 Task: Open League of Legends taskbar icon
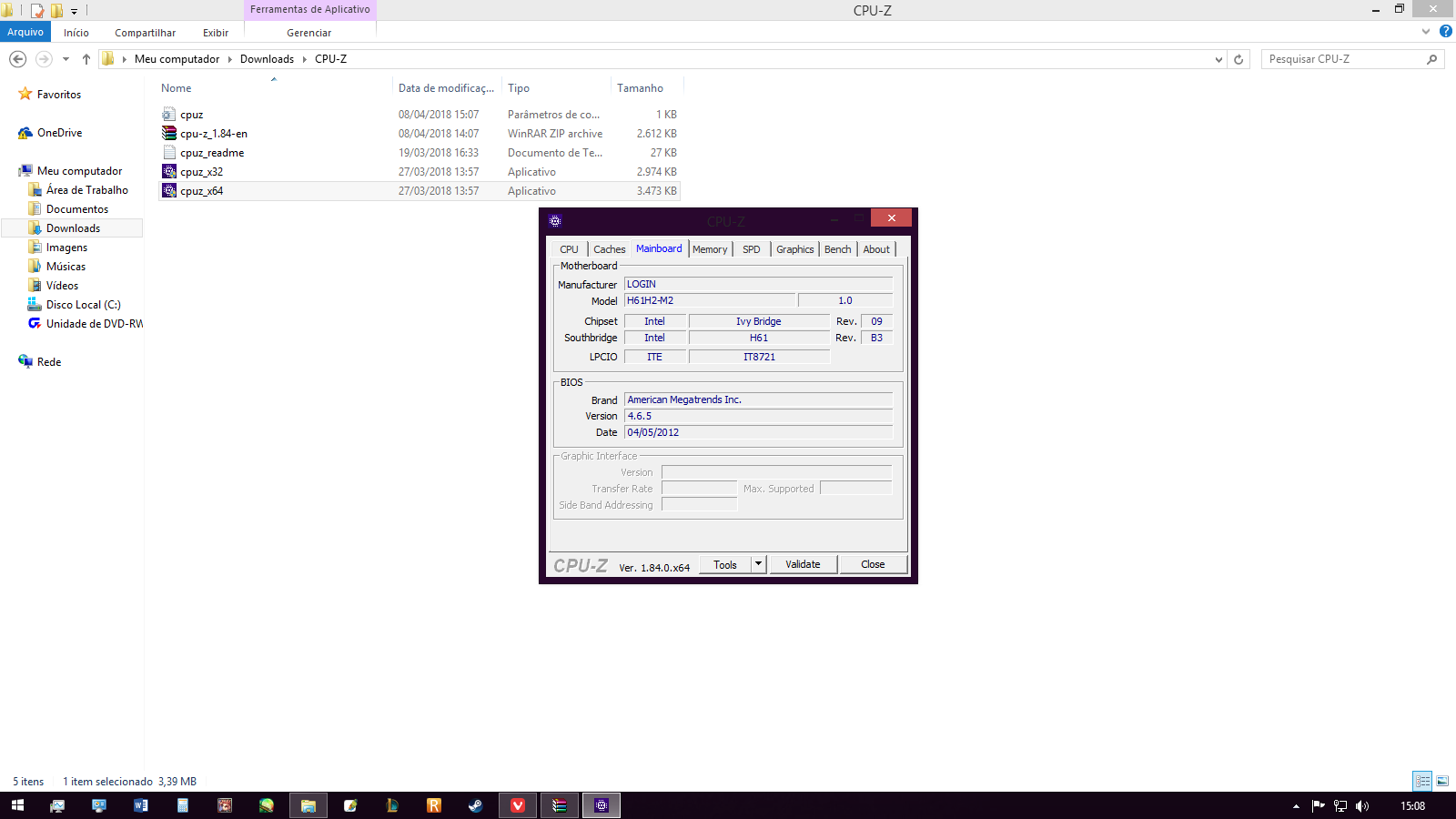coord(392,805)
